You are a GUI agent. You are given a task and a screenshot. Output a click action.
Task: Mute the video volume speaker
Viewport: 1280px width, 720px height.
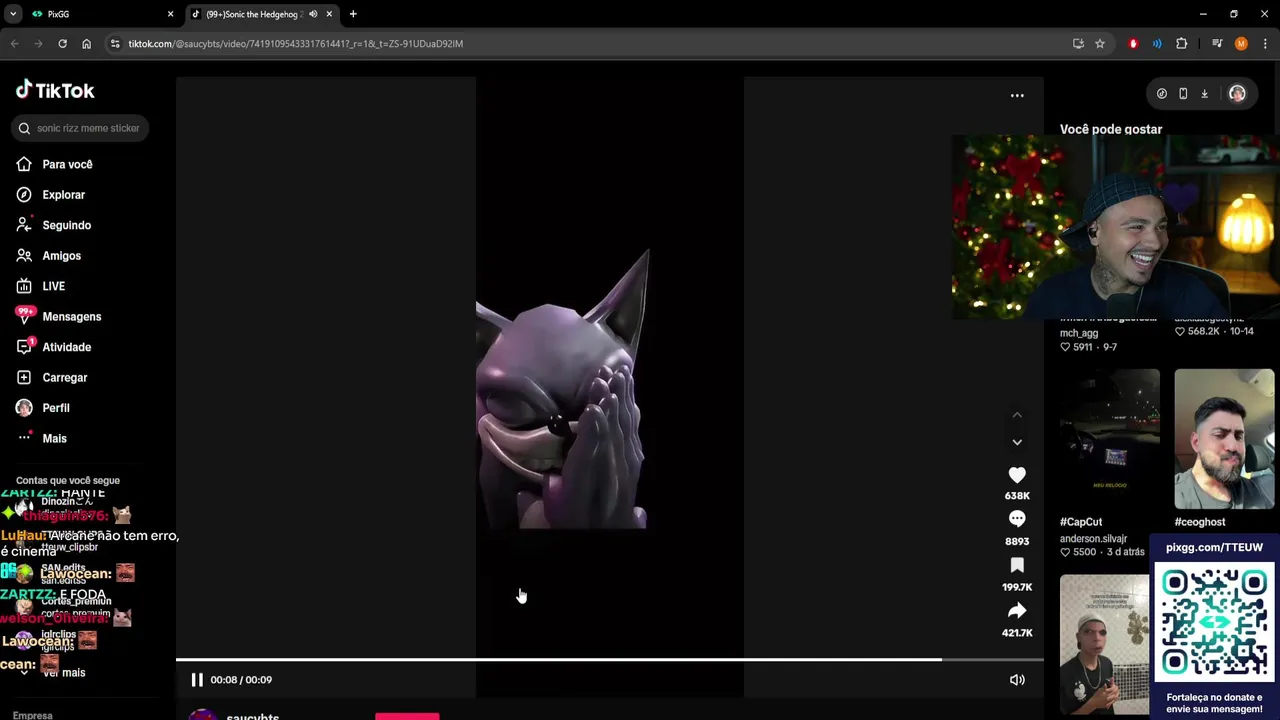coord(1017,680)
